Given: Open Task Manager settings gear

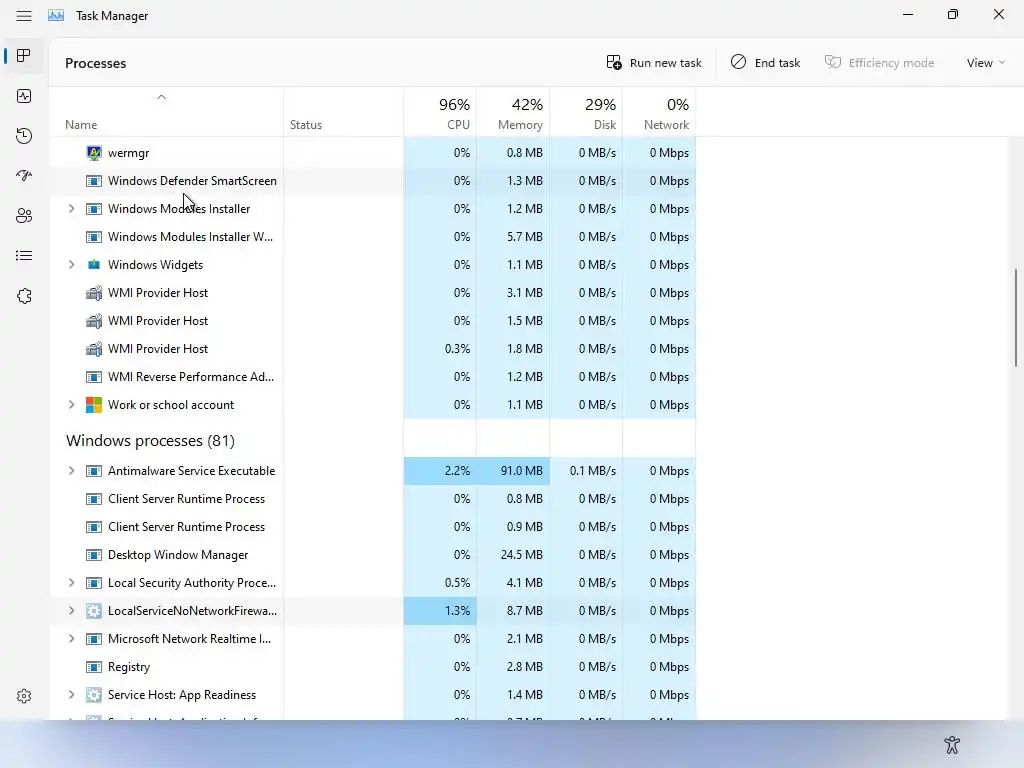Looking at the screenshot, I should pyautogui.click(x=24, y=696).
